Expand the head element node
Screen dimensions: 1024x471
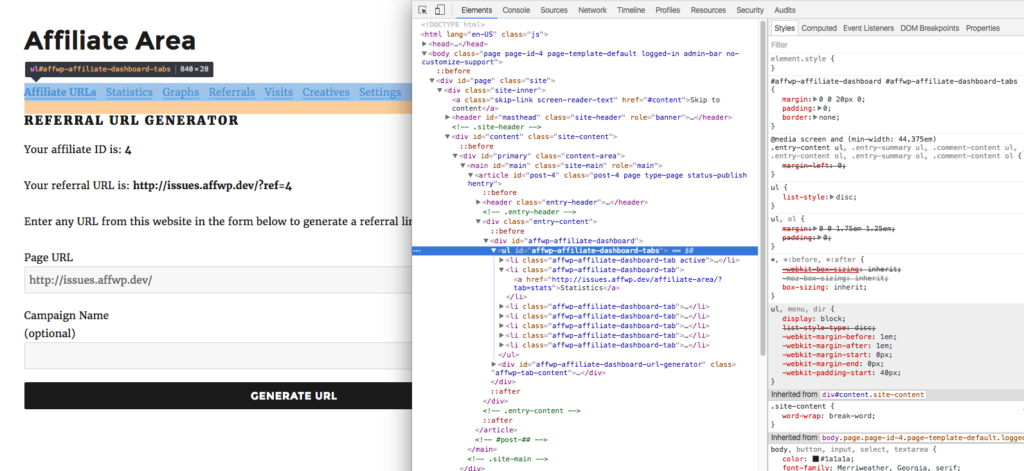tap(425, 44)
